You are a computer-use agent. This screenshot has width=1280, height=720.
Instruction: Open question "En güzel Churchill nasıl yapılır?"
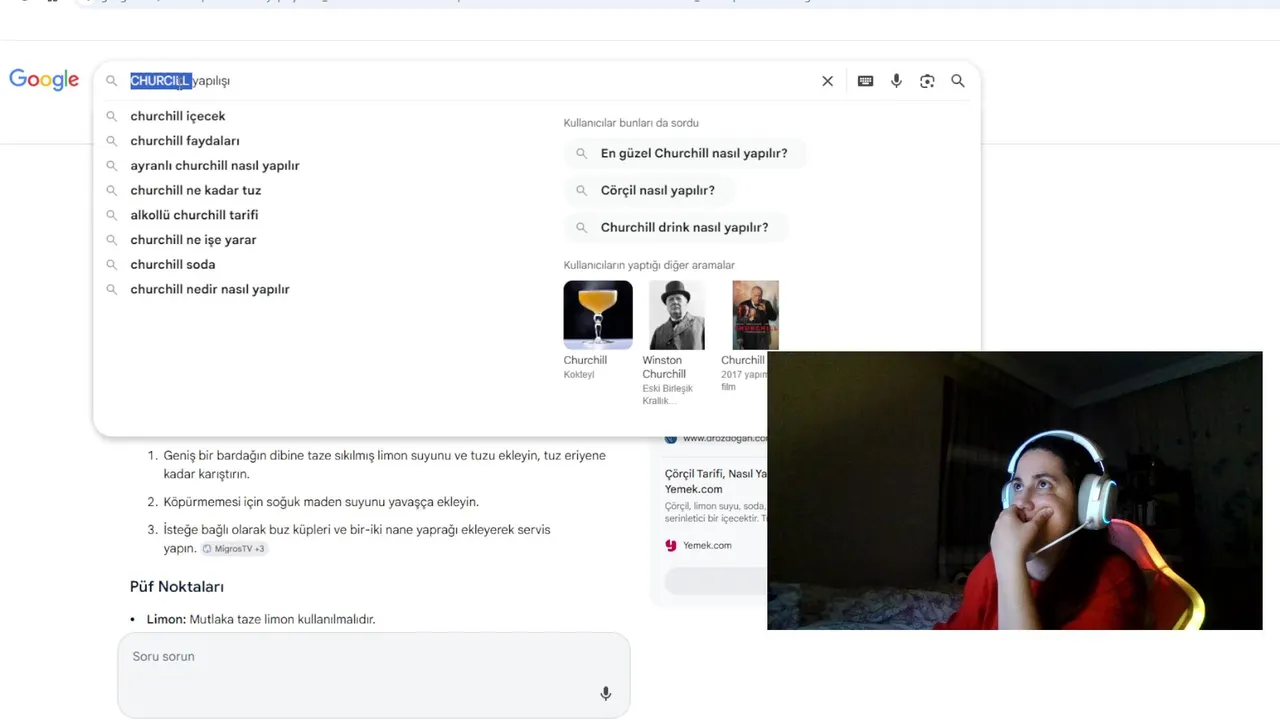[x=684, y=154]
